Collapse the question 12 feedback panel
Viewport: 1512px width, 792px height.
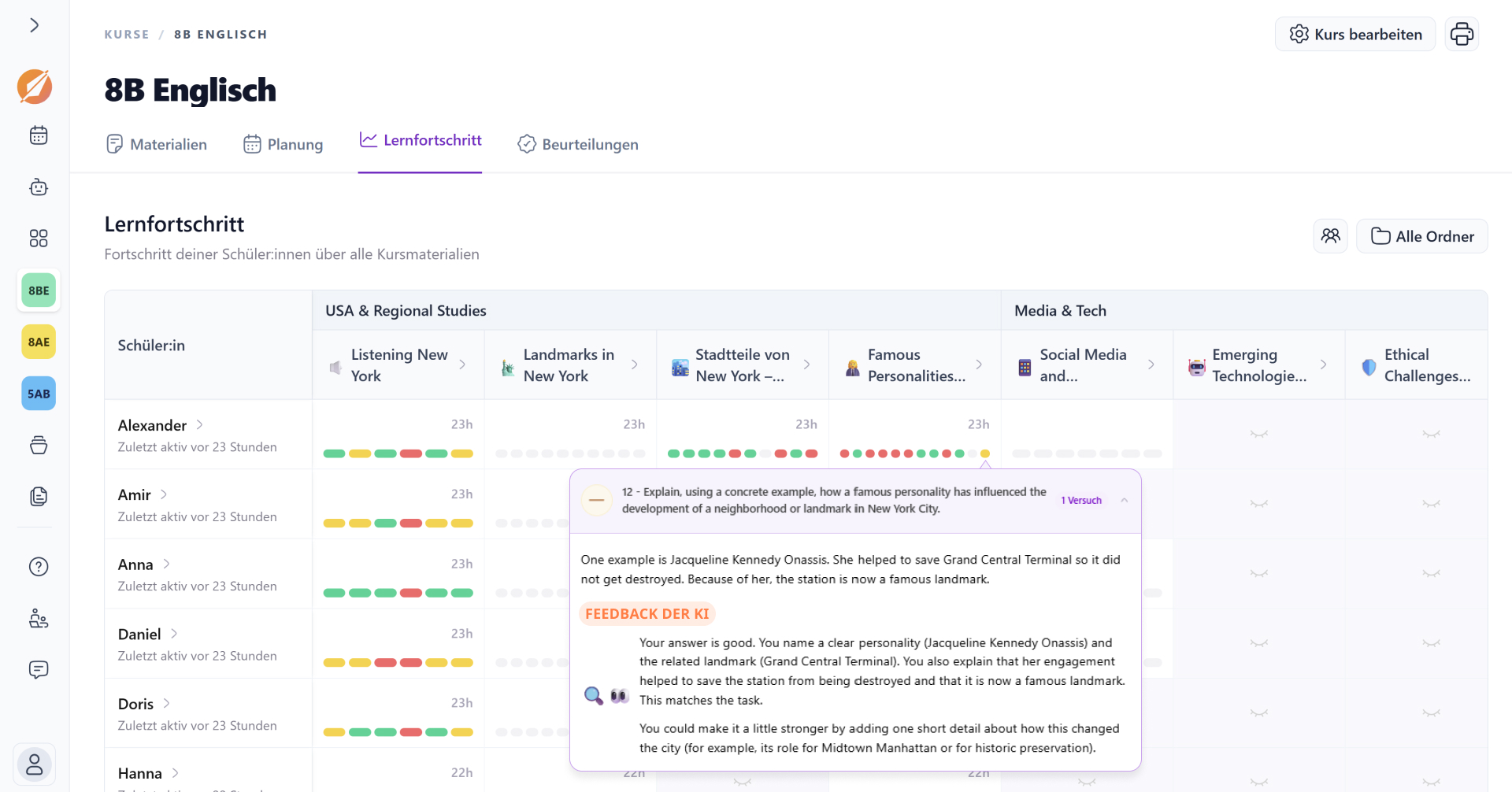pos(1125,500)
